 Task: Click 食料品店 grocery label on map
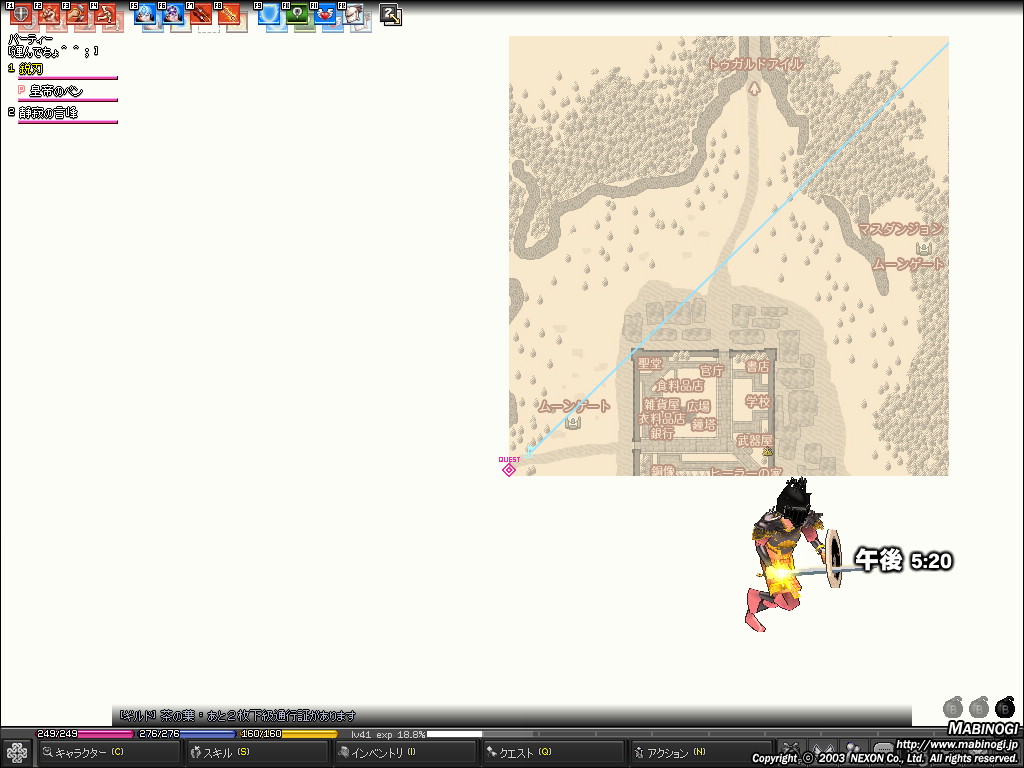679,386
